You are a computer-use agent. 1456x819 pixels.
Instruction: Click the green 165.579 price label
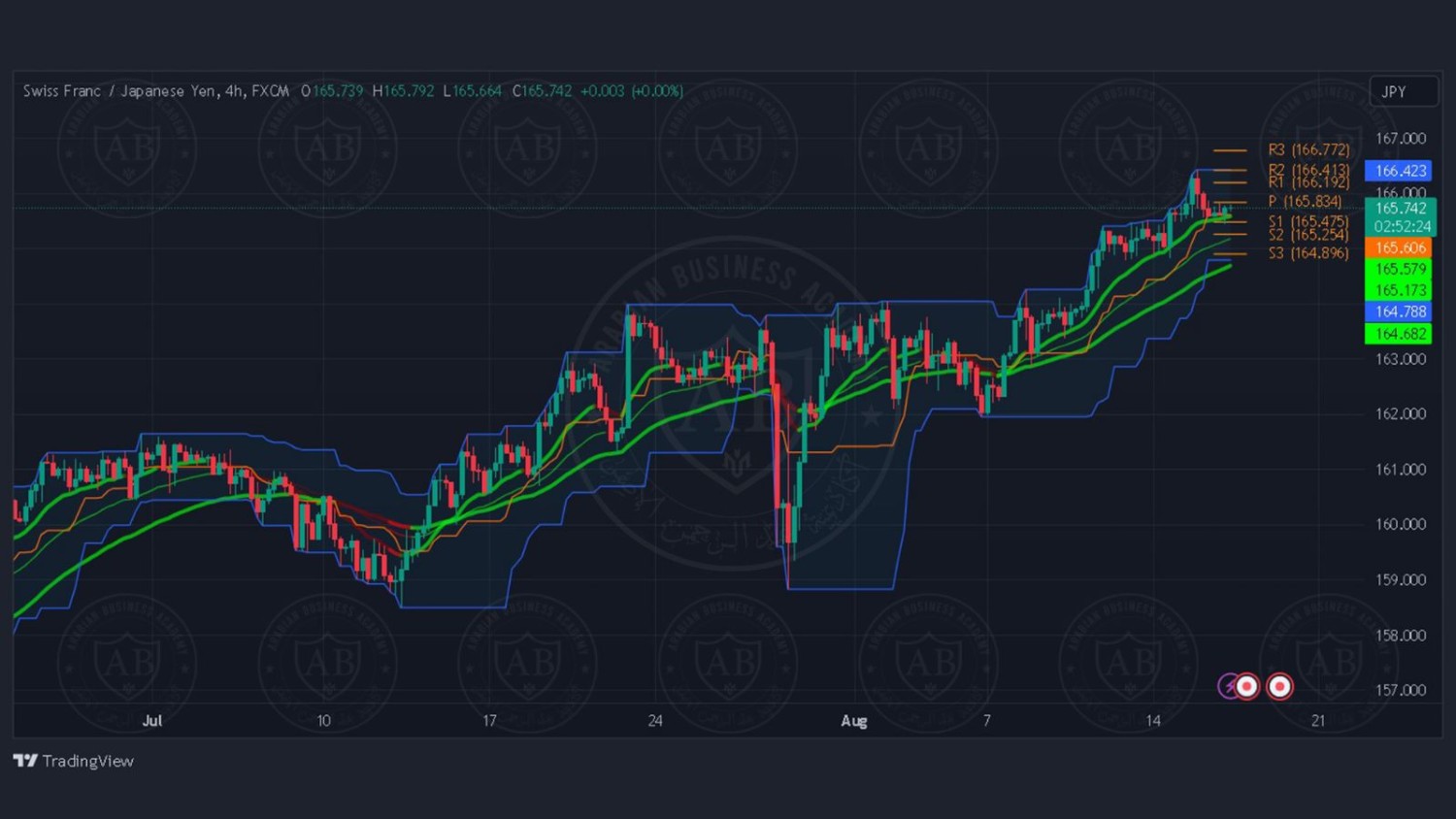tap(1398, 270)
